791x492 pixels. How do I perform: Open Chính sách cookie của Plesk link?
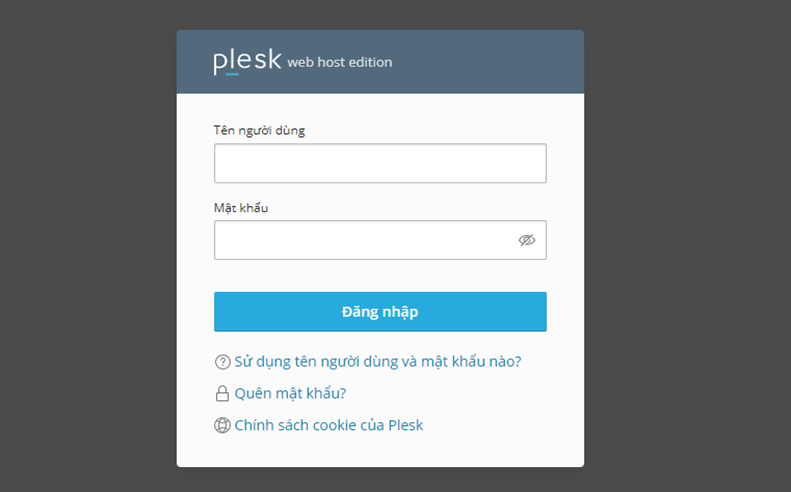328,425
